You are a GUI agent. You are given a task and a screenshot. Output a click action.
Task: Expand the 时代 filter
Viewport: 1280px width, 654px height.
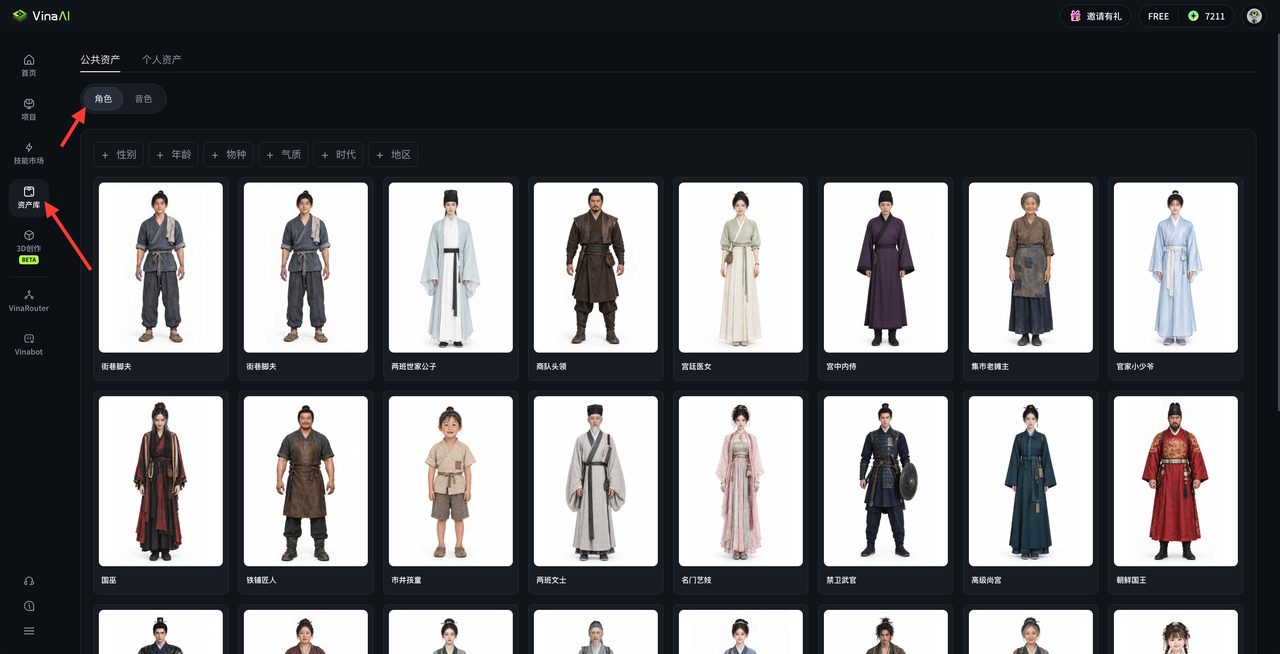[338, 155]
